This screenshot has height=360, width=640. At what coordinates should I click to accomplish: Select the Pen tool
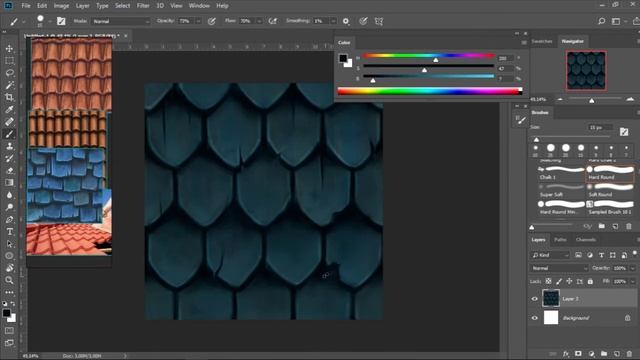pyautogui.click(x=9, y=219)
